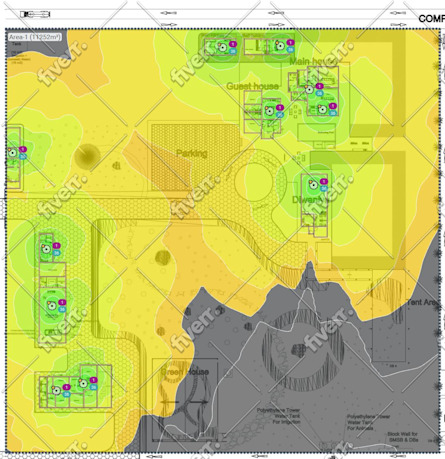Select lower access point in the long left building

click(x=51, y=306)
